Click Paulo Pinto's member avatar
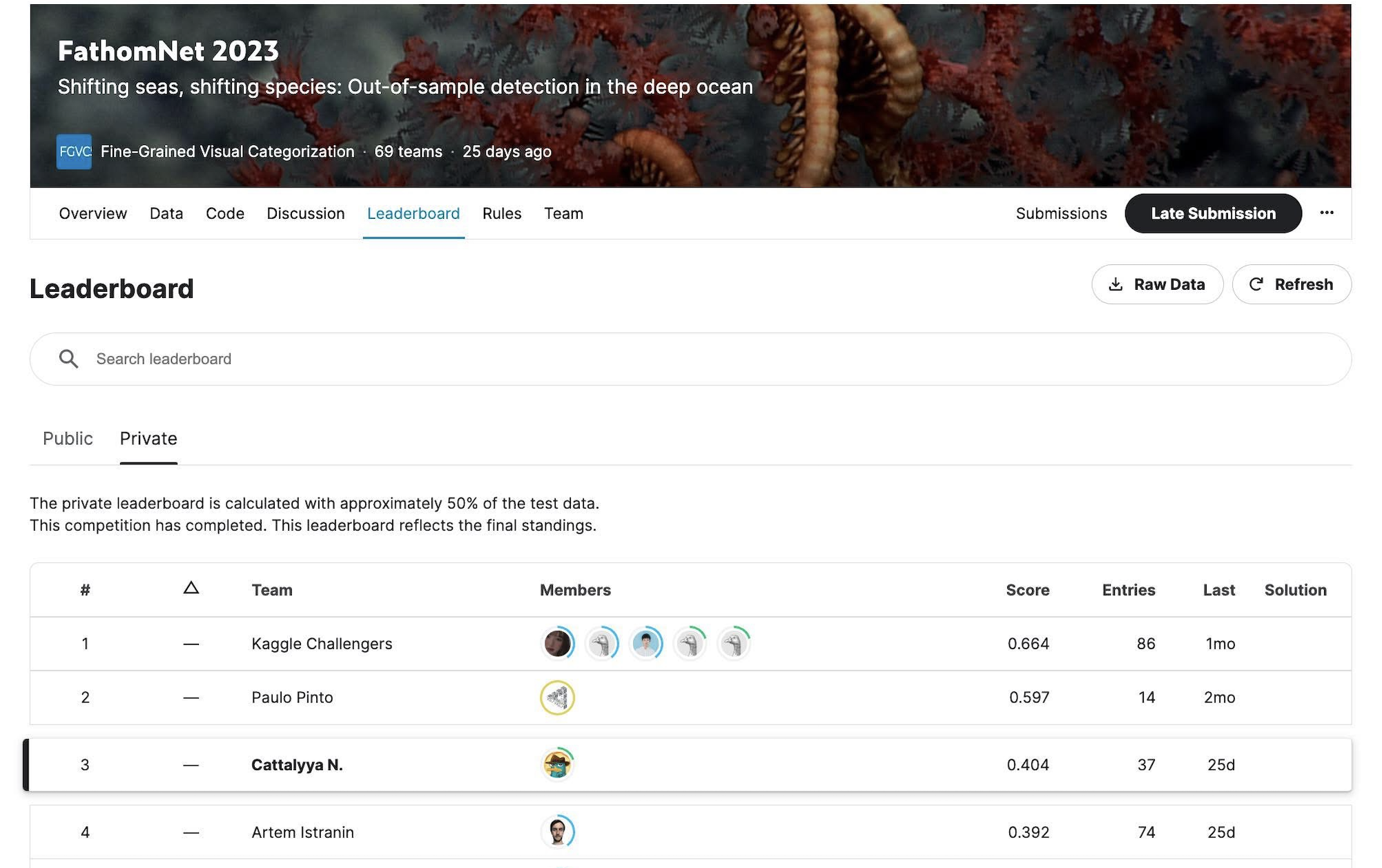This screenshot has height=868, width=1382. (x=557, y=698)
